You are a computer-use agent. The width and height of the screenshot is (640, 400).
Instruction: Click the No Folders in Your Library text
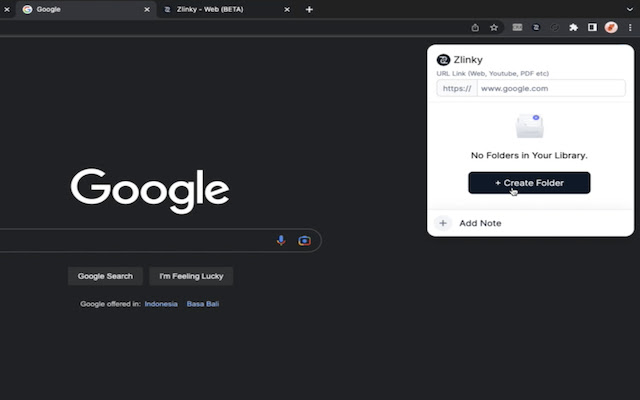(529, 156)
